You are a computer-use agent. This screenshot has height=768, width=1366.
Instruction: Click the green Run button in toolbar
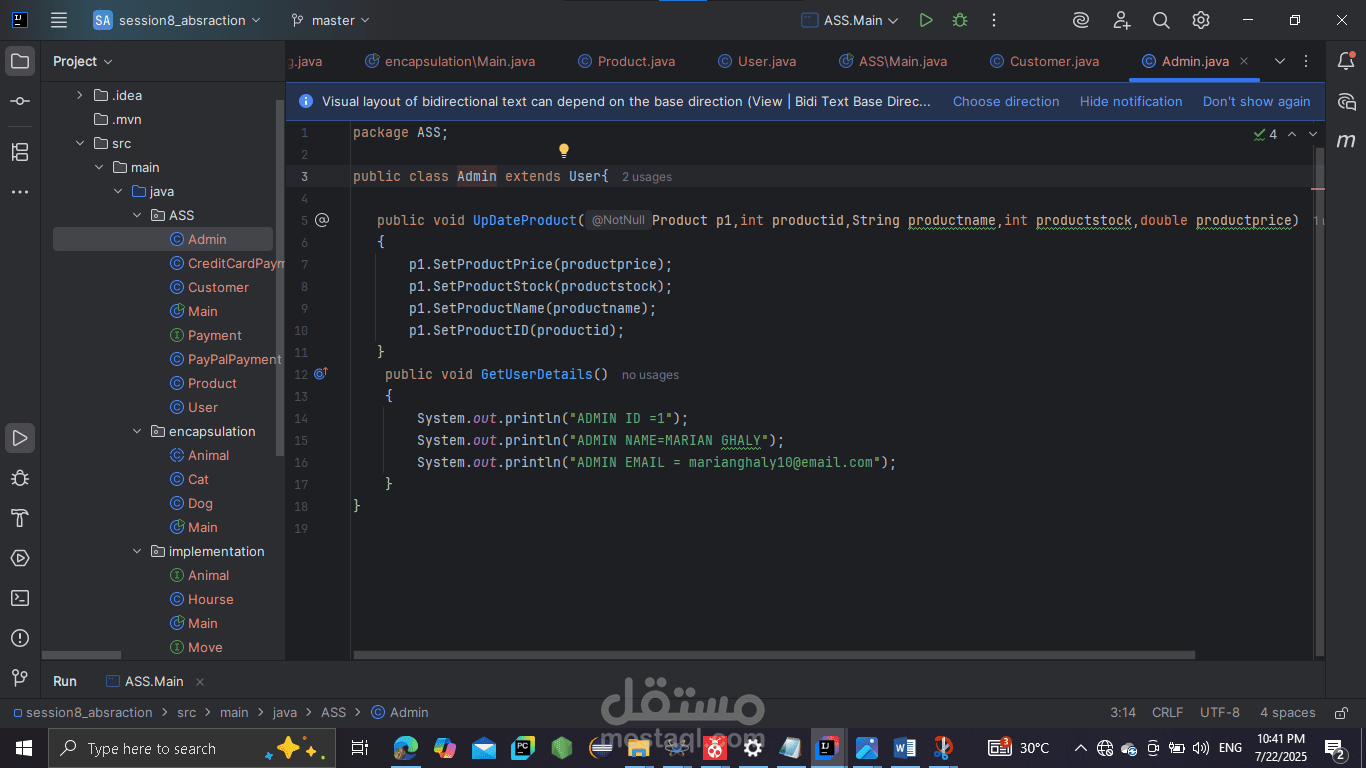click(x=926, y=20)
